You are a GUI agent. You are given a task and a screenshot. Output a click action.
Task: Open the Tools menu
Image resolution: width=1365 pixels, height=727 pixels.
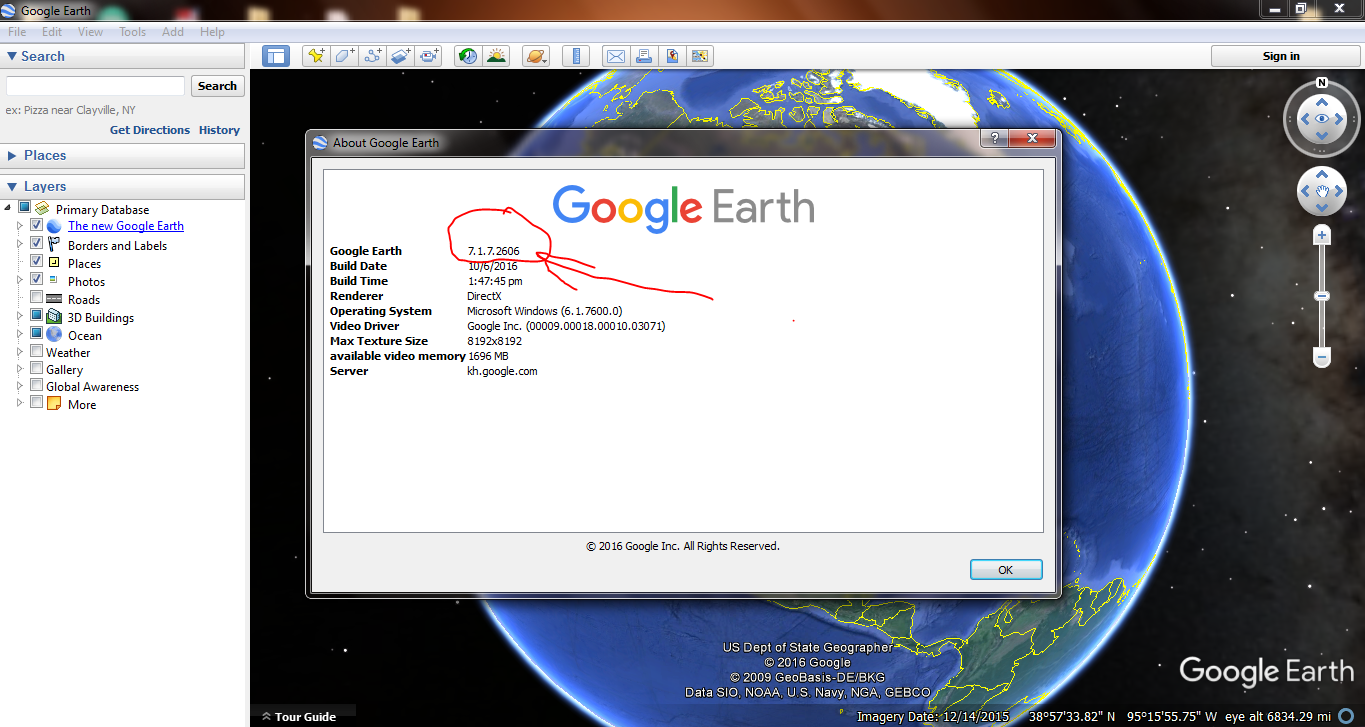[x=132, y=31]
